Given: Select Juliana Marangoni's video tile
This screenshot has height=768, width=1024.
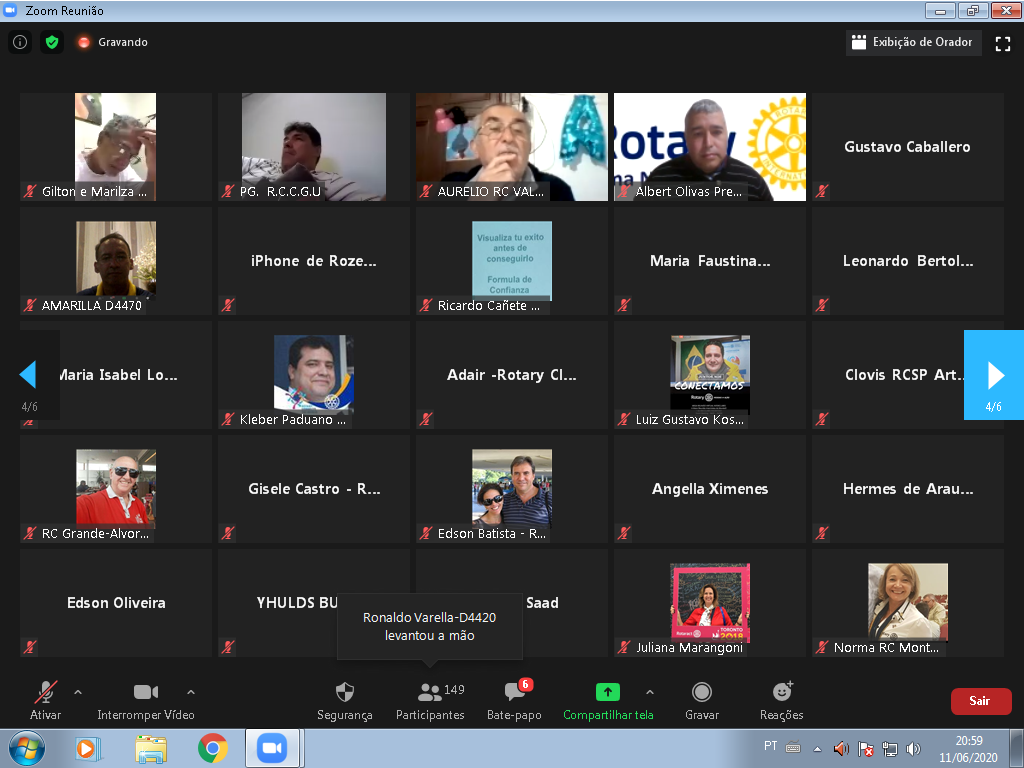Looking at the screenshot, I should (709, 602).
